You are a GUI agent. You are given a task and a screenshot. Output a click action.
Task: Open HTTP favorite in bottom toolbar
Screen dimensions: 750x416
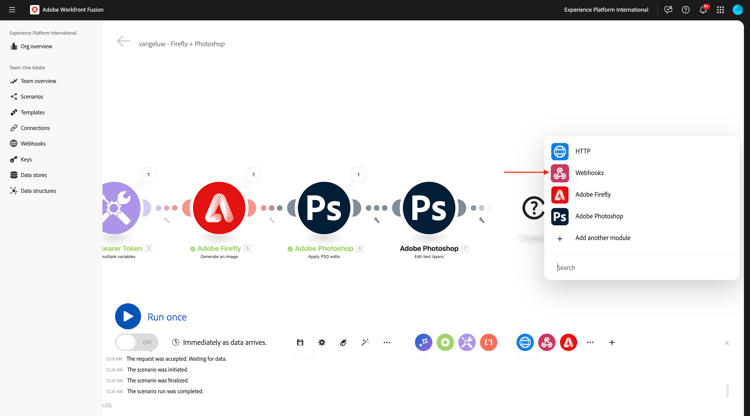pyautogui.click(x=525, y=342)
